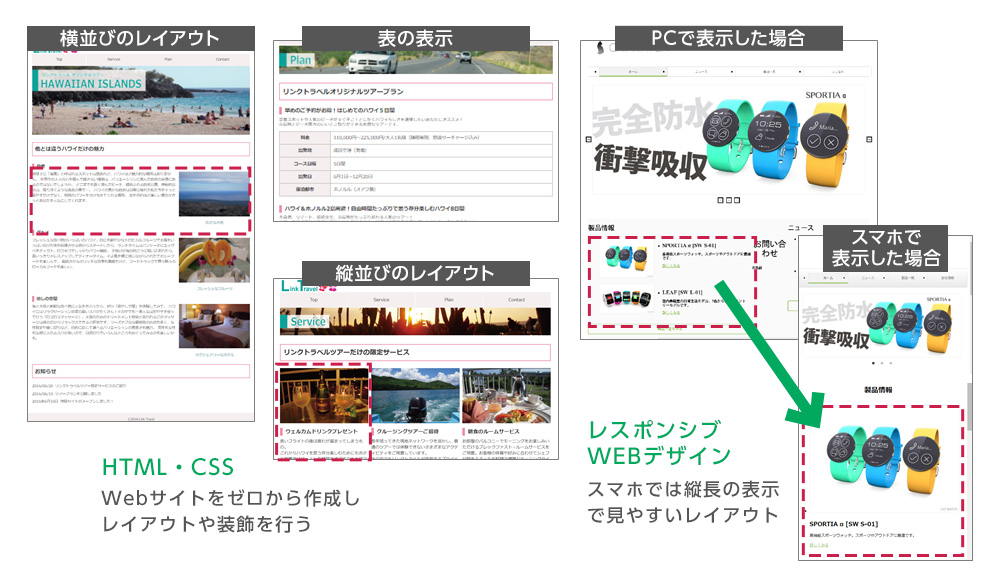This screenshot has width=1000, height=580.
Task: Click the ホーム tab on the PC watch page
Action: click(x=633, y=71)
